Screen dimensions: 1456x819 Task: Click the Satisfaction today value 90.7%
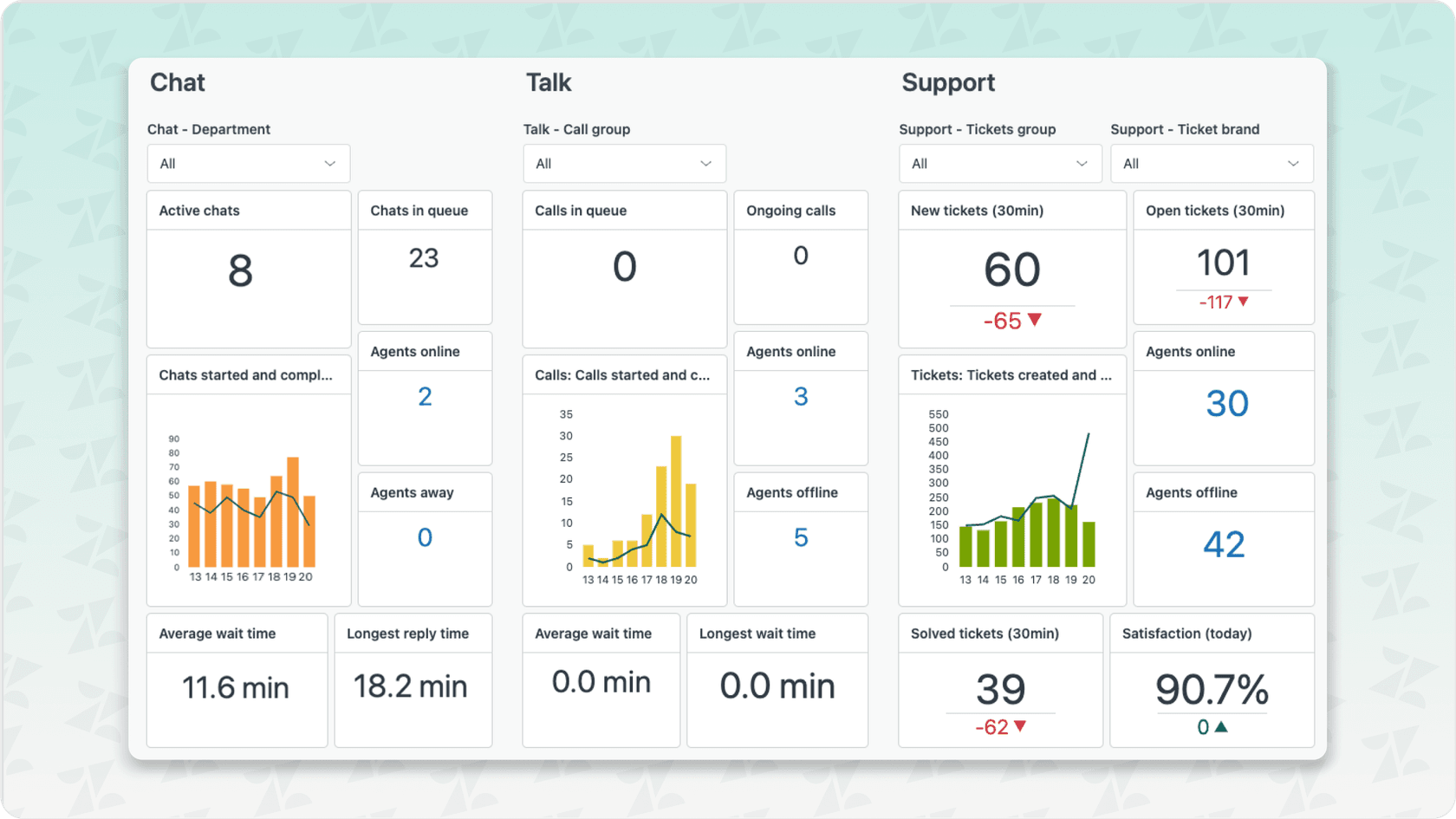pos(1212,689)
